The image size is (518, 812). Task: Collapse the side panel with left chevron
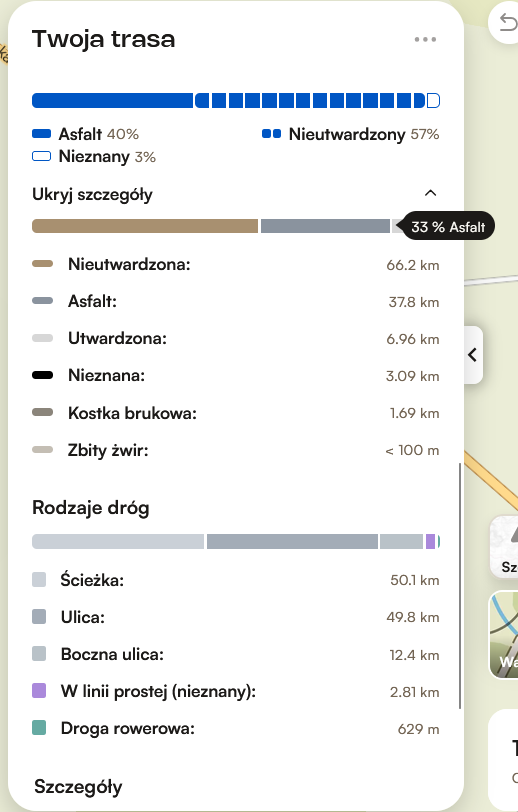472,355
